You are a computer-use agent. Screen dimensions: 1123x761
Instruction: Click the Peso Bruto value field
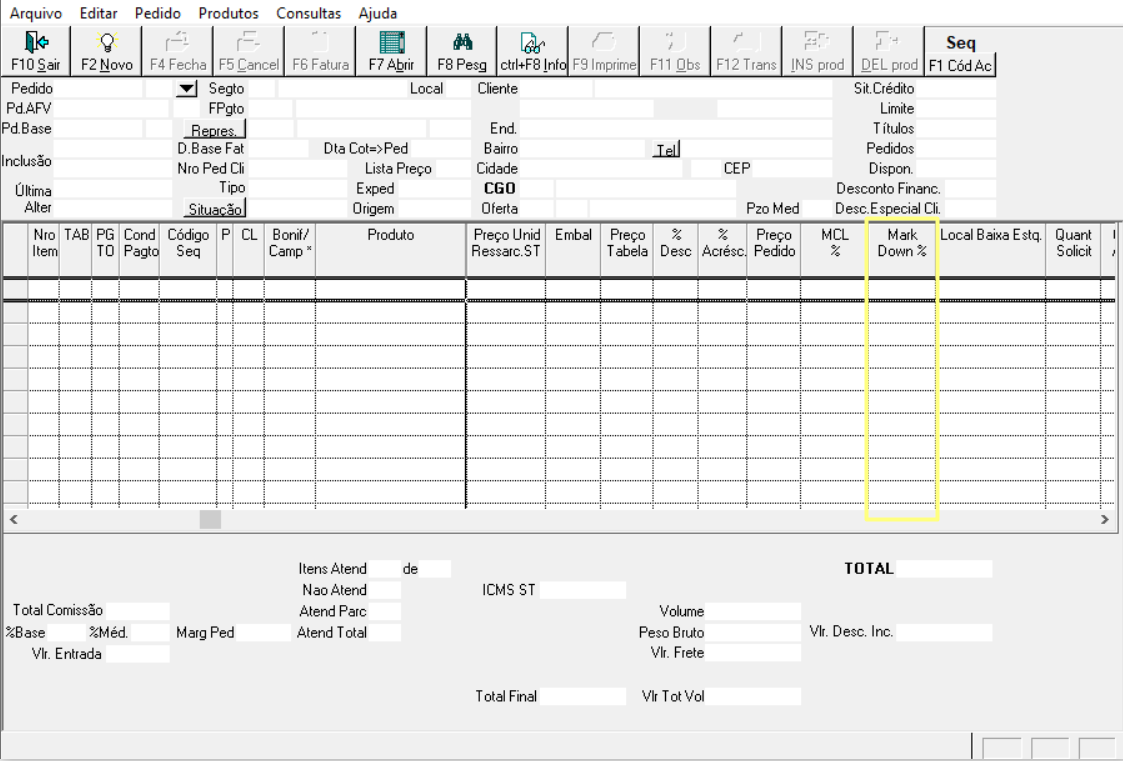pos(753,633)
